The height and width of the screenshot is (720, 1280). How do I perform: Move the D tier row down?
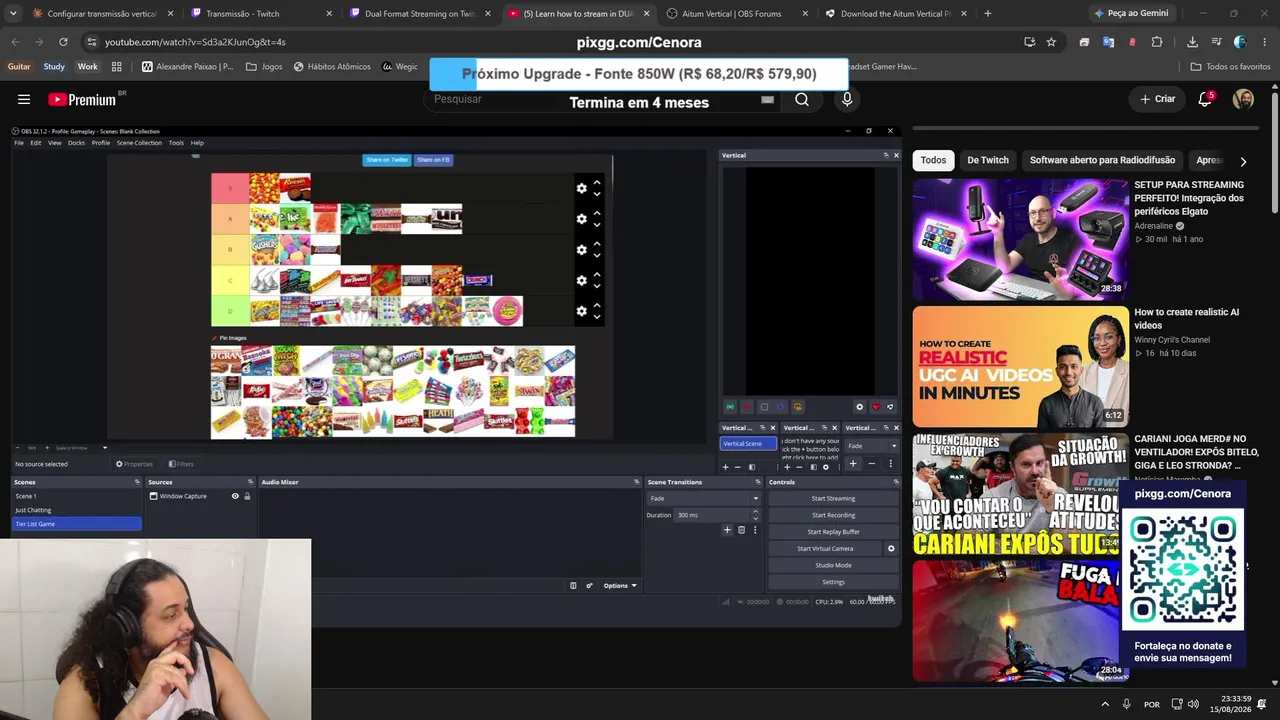(x=597, y=317)
